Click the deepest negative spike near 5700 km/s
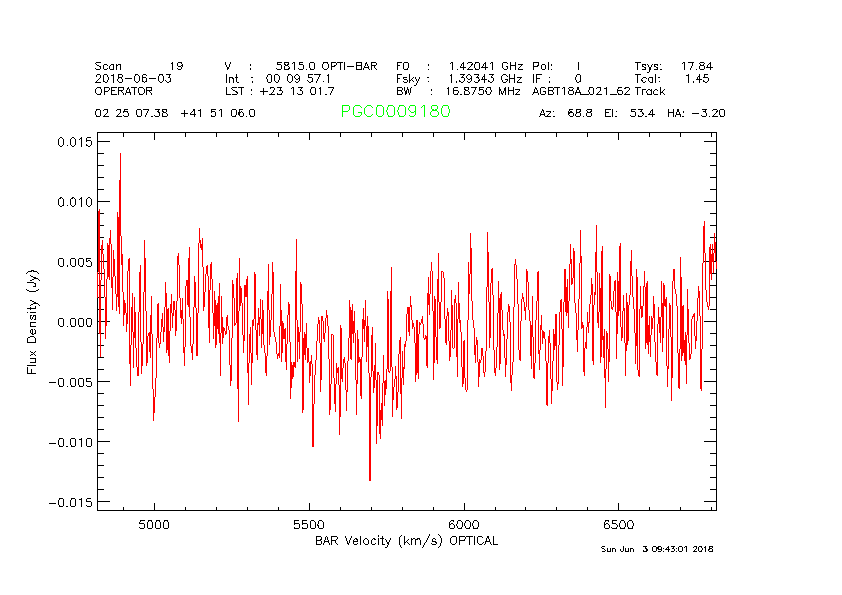 point(370,478)
